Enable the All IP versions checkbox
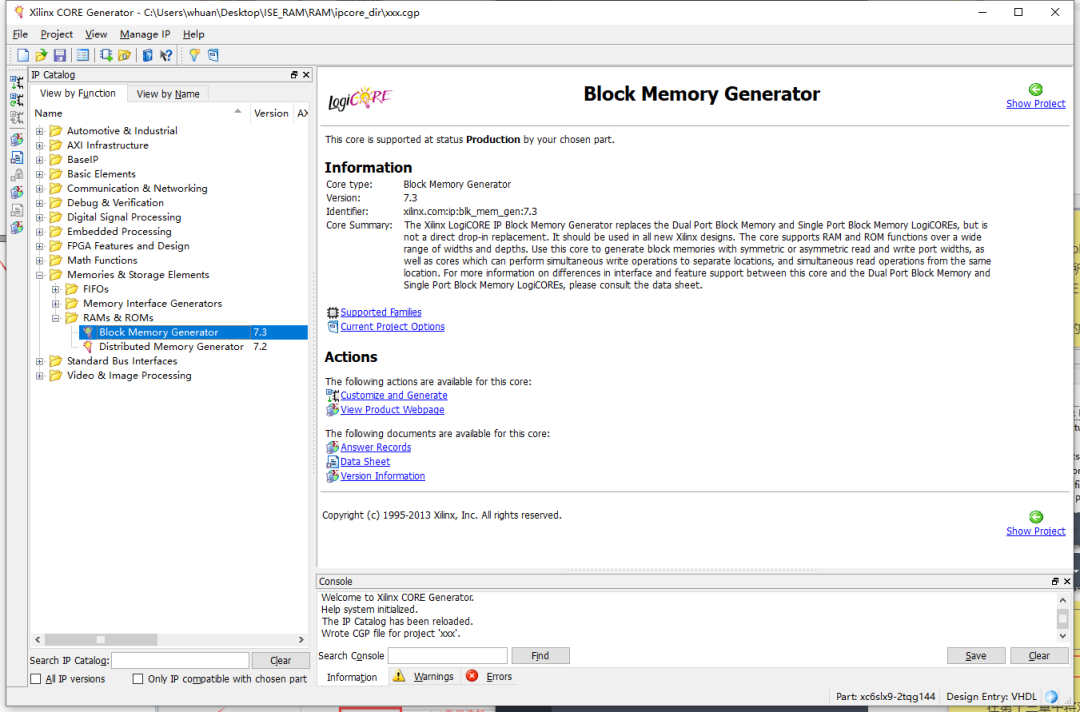 click(x=36, y=679)
